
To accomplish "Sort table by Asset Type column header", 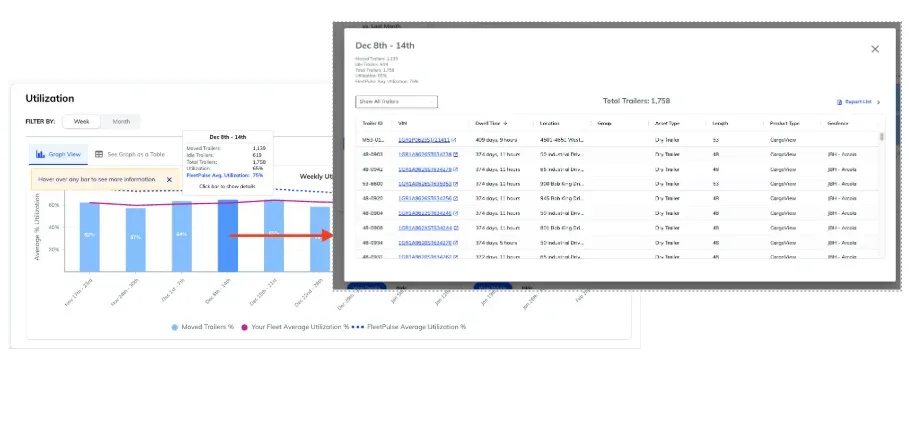I will [x=667, y=122].
